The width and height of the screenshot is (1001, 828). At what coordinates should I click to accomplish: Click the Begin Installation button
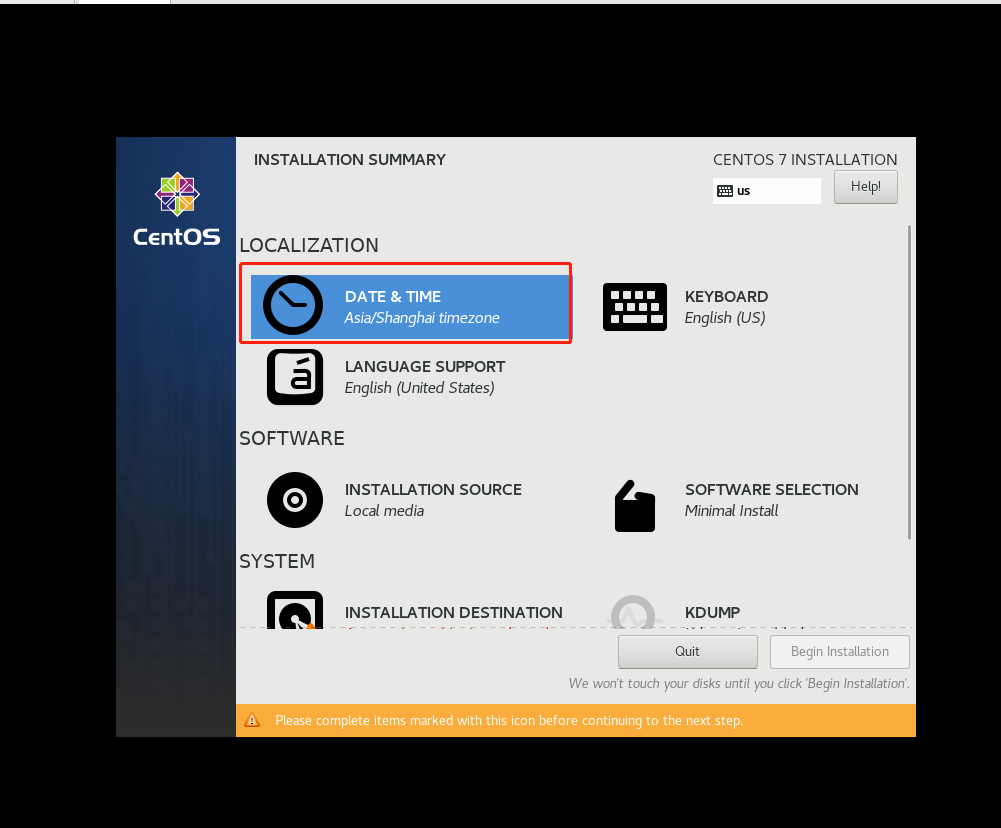(839, 651)
